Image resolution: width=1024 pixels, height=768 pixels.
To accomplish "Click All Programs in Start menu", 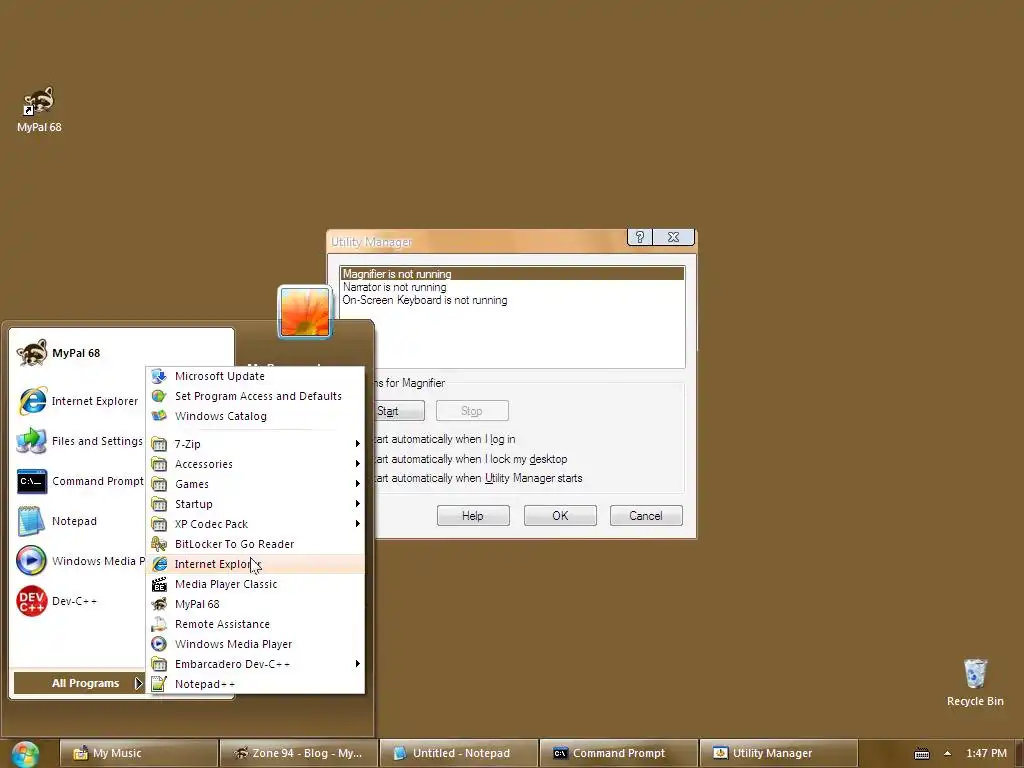I will pyautogui.click(x=79, y=683).
